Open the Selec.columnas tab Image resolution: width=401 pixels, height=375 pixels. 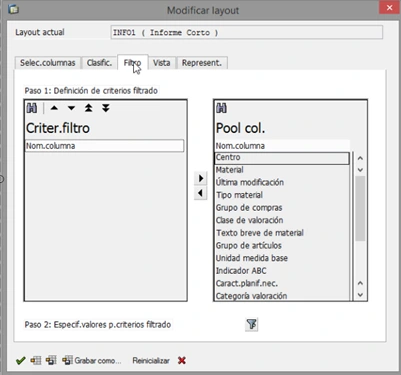47,63
